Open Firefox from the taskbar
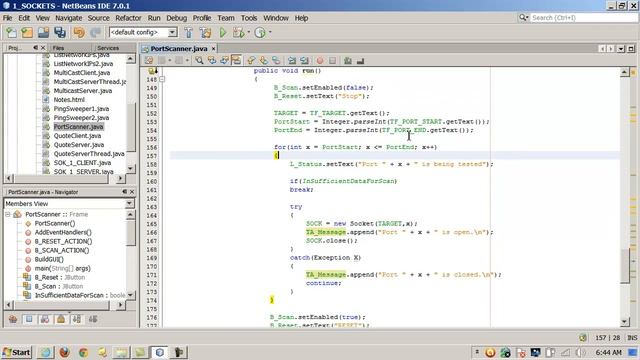Screen dimensions: 640x360 coord(64,352)
